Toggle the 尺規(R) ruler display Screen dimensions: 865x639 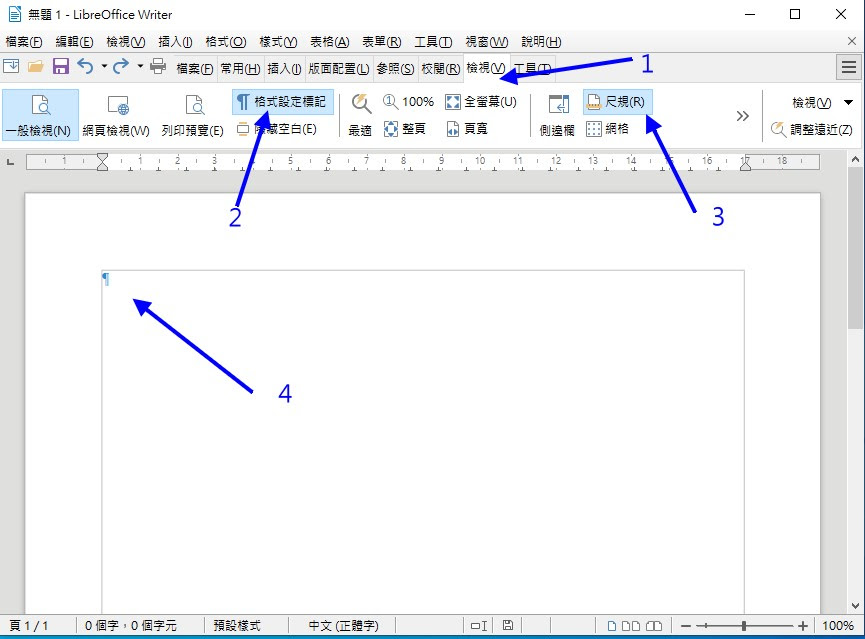coord(617,102)
